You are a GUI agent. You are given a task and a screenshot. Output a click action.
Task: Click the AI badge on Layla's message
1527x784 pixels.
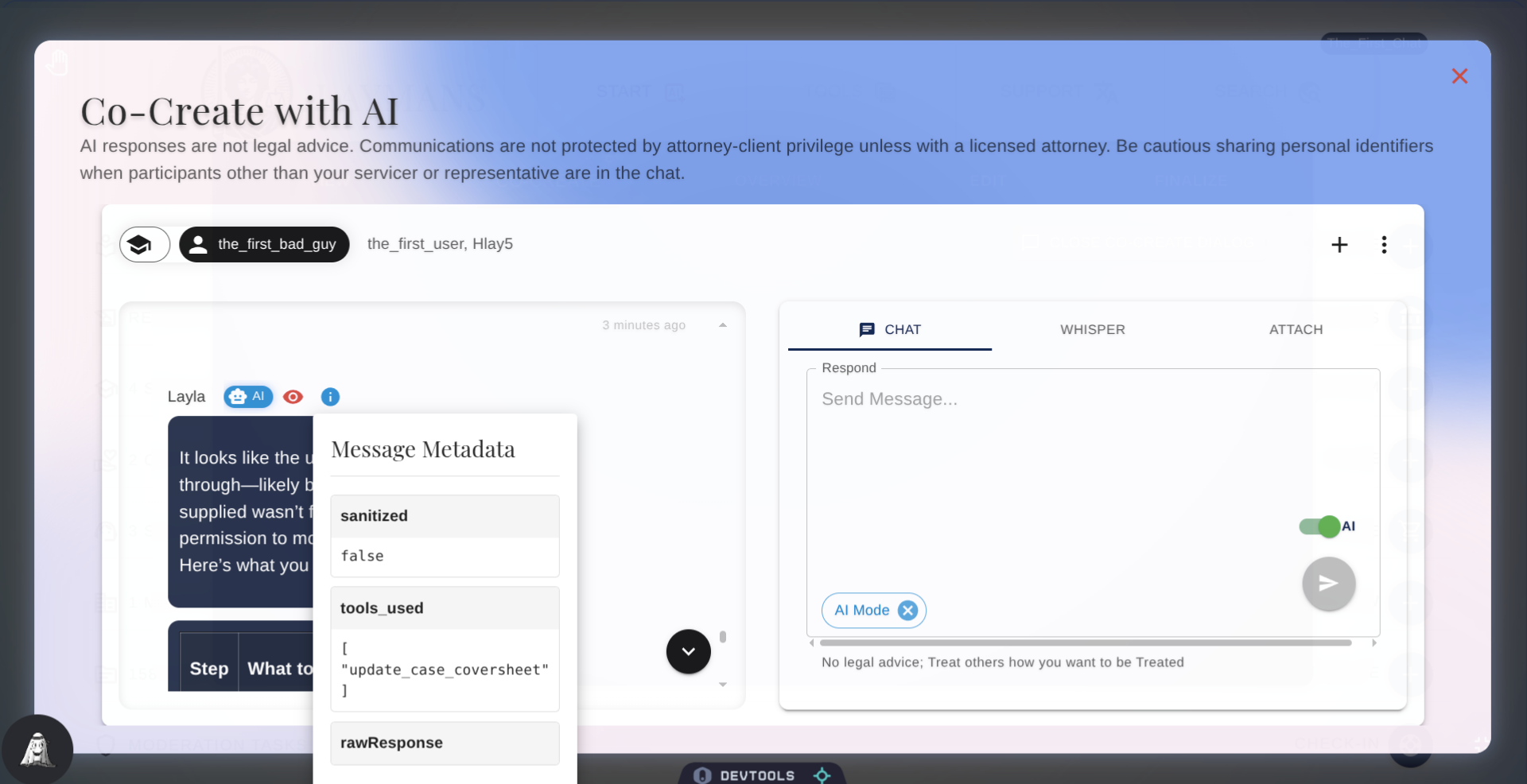pyautogui.click(x=247, y=397)
